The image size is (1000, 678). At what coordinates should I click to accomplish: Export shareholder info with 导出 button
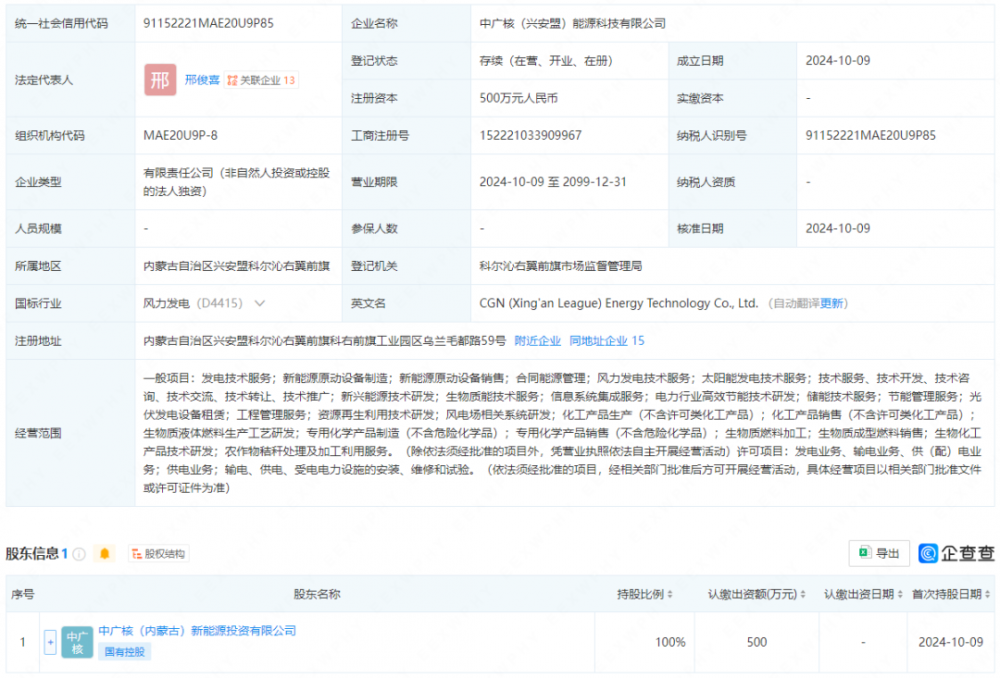[x=879, y=553]
